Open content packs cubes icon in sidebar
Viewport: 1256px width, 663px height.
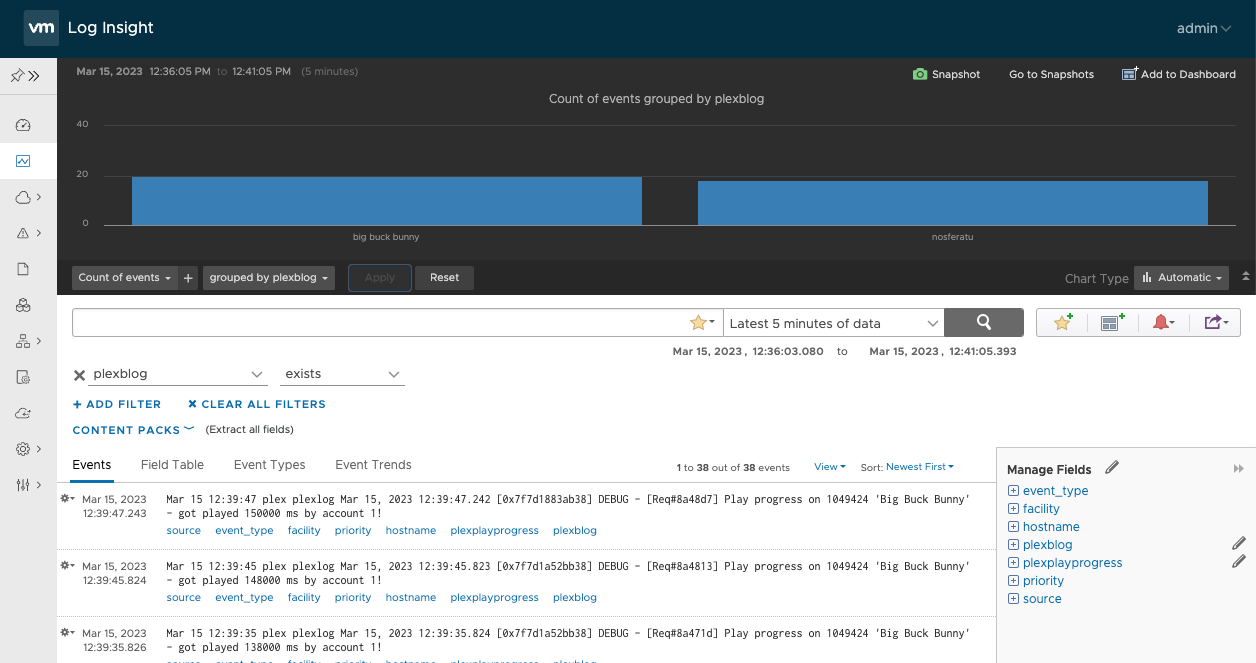23,305
